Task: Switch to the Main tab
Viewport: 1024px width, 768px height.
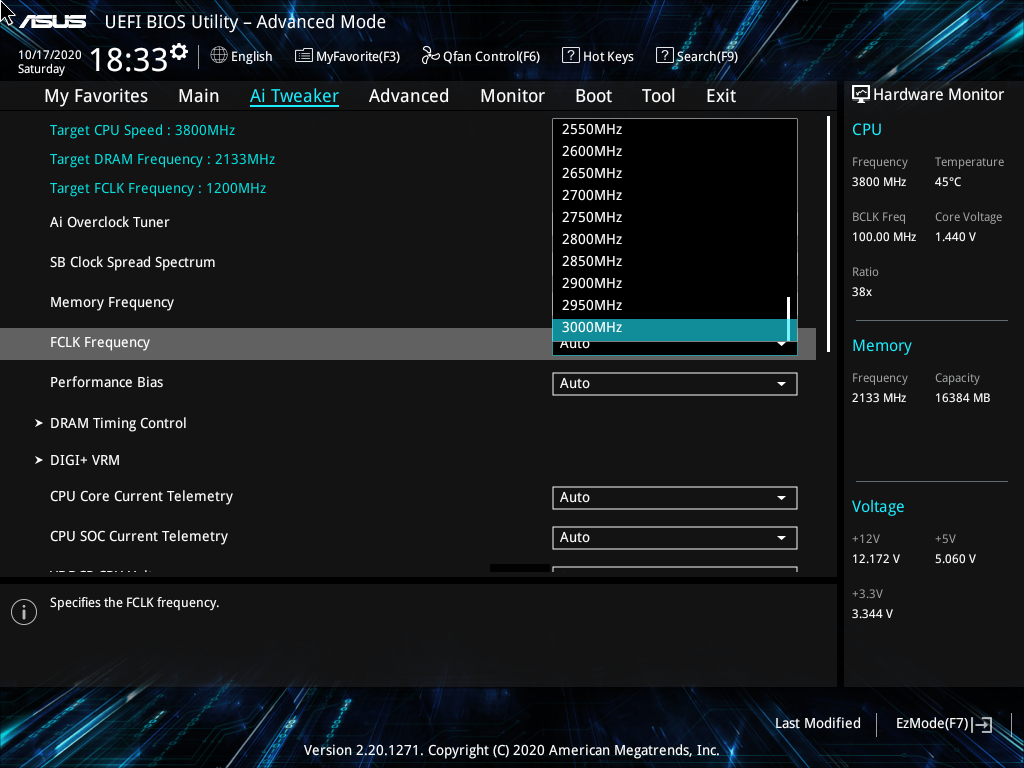Action: click(199, 96)
